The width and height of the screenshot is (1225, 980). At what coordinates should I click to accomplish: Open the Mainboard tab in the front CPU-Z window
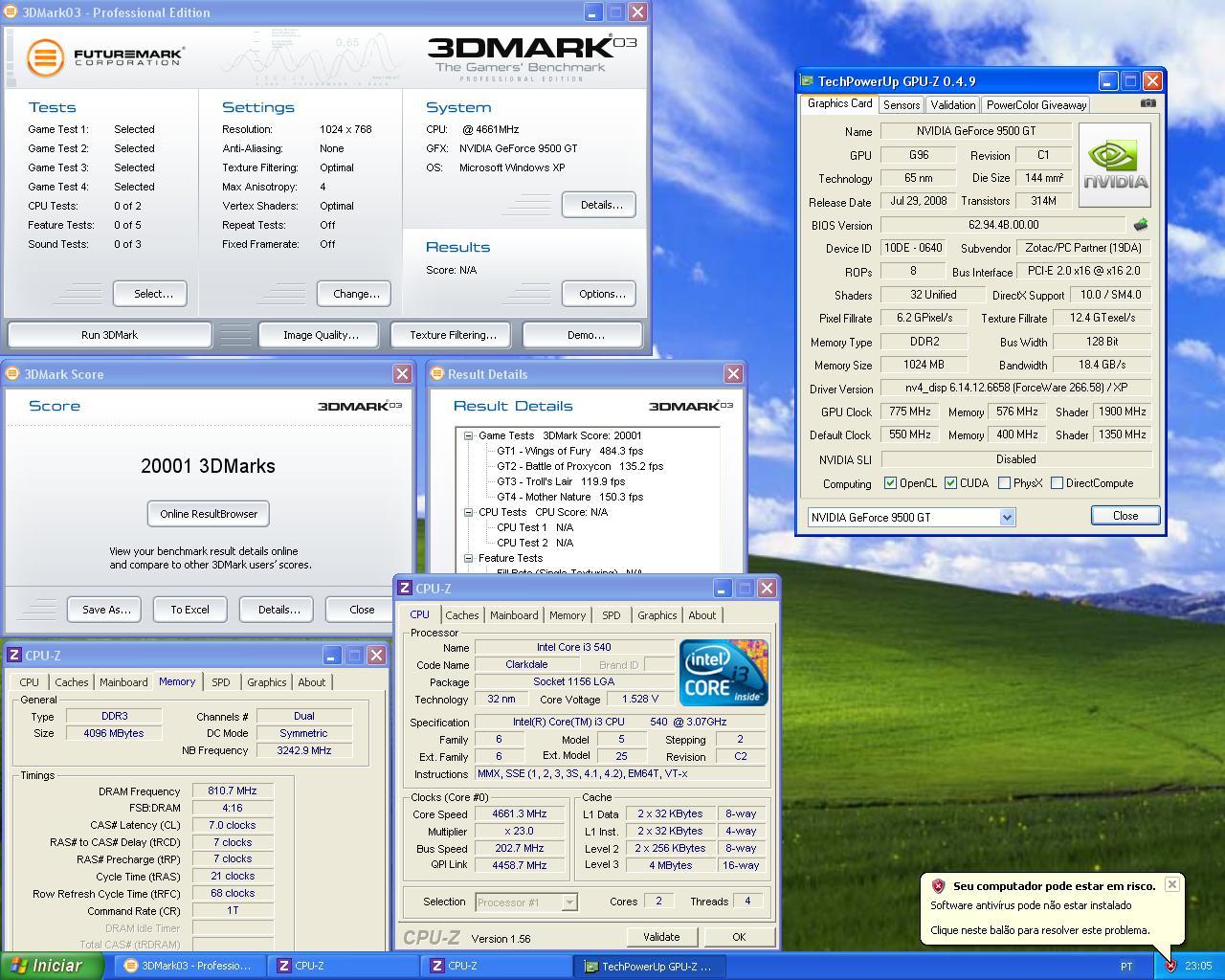pos(514,615)
